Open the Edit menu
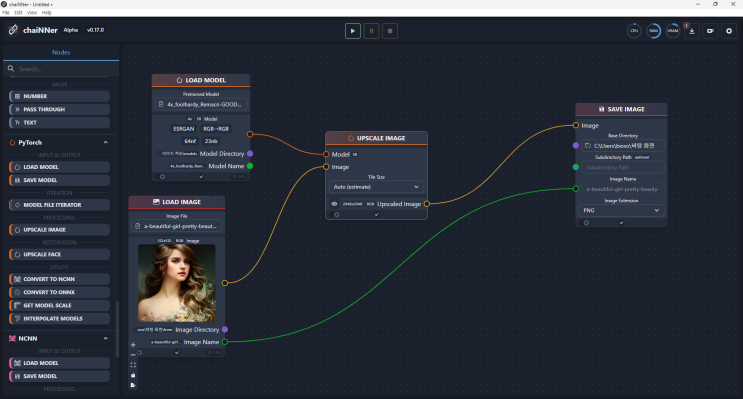Screen dimensions: 743x399 [x=18, y=13]
